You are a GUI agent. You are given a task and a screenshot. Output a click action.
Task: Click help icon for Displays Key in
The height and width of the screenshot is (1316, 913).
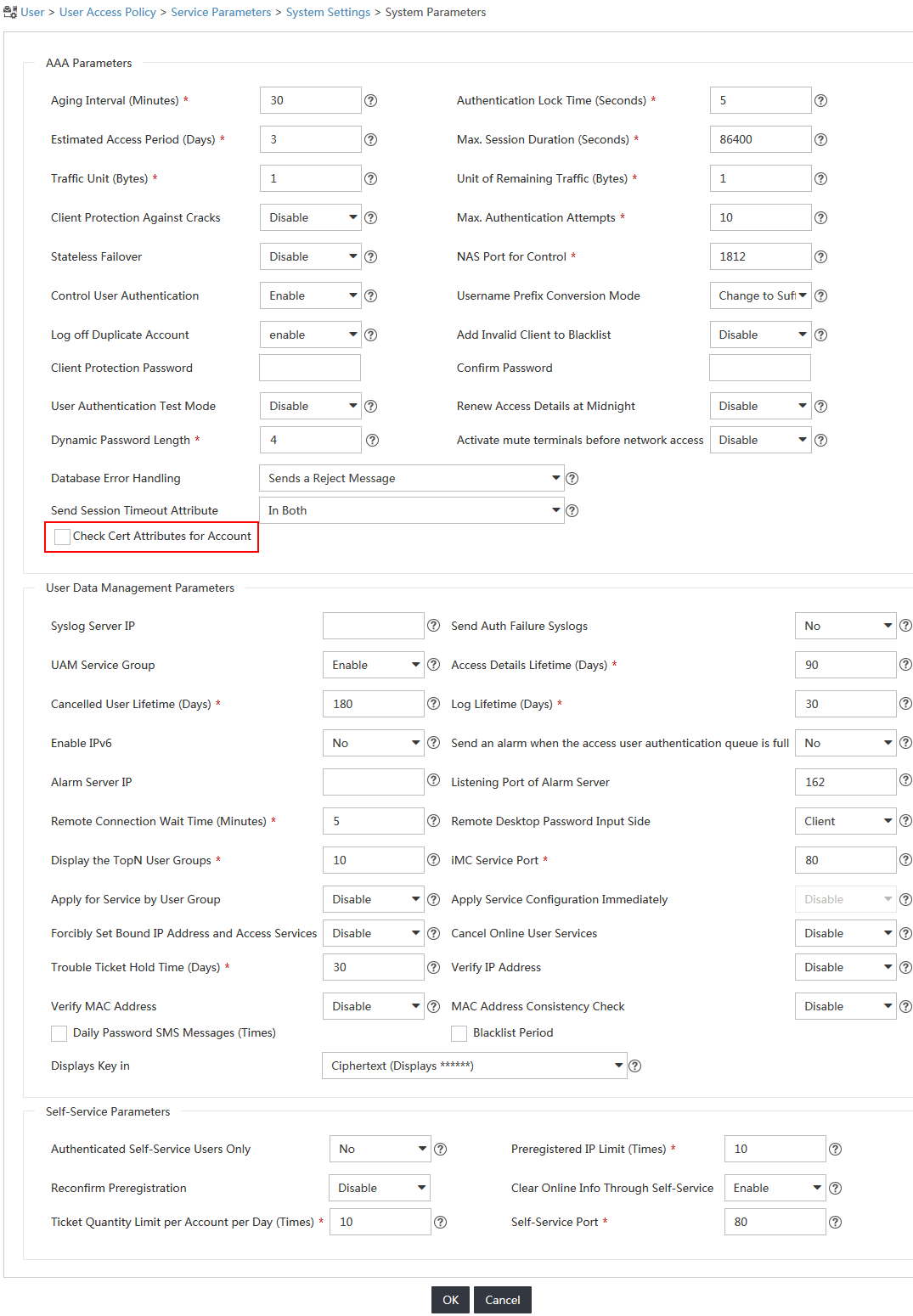pos(634,1066)
